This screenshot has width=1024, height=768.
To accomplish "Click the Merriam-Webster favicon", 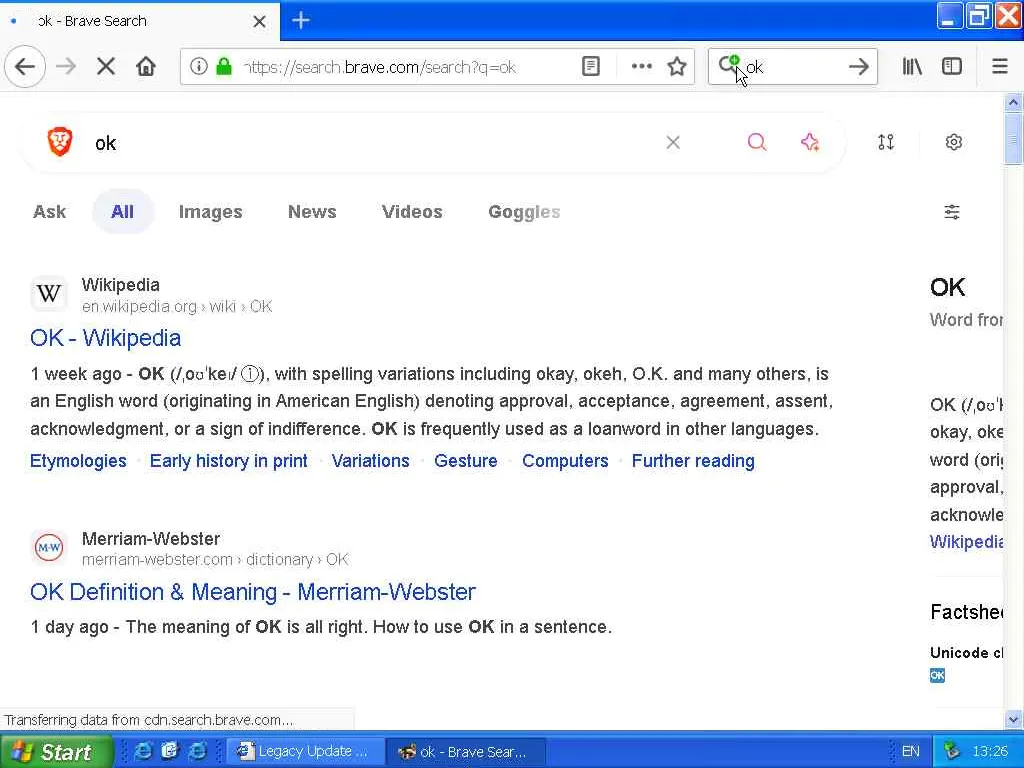I will 49,547.
